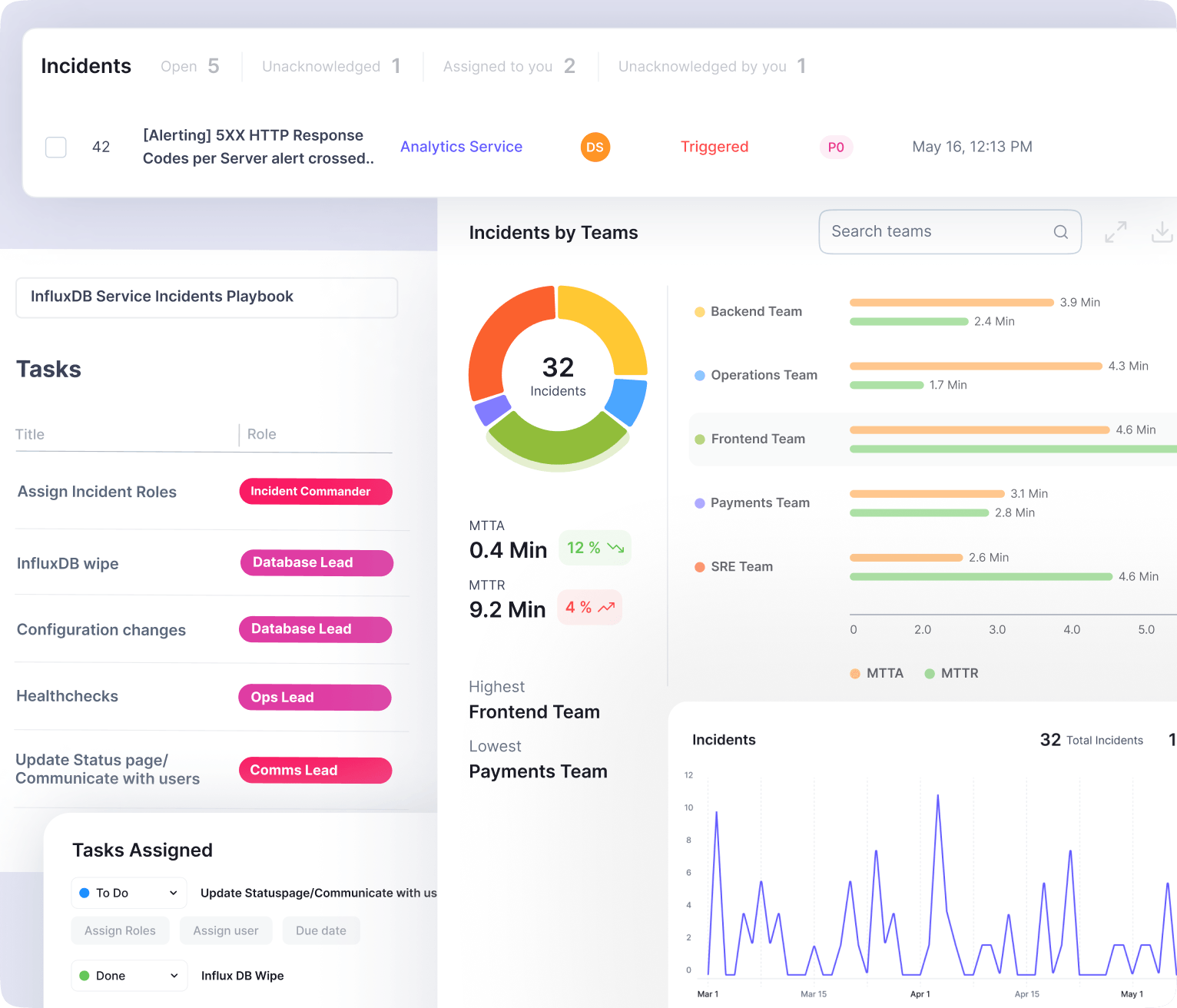The width and height of the screenshot is (1177, 1008).
Task: Select the Assigned to you filter
Action: (508, 66)
